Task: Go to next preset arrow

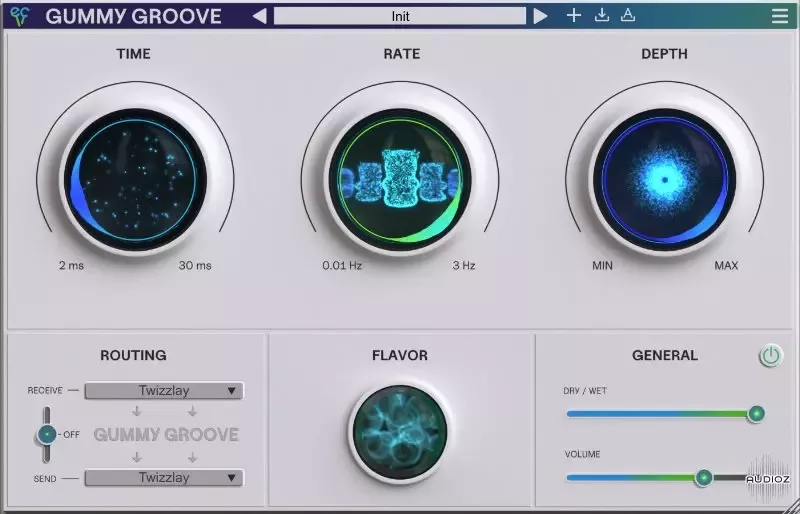Action: pos(540,16)
